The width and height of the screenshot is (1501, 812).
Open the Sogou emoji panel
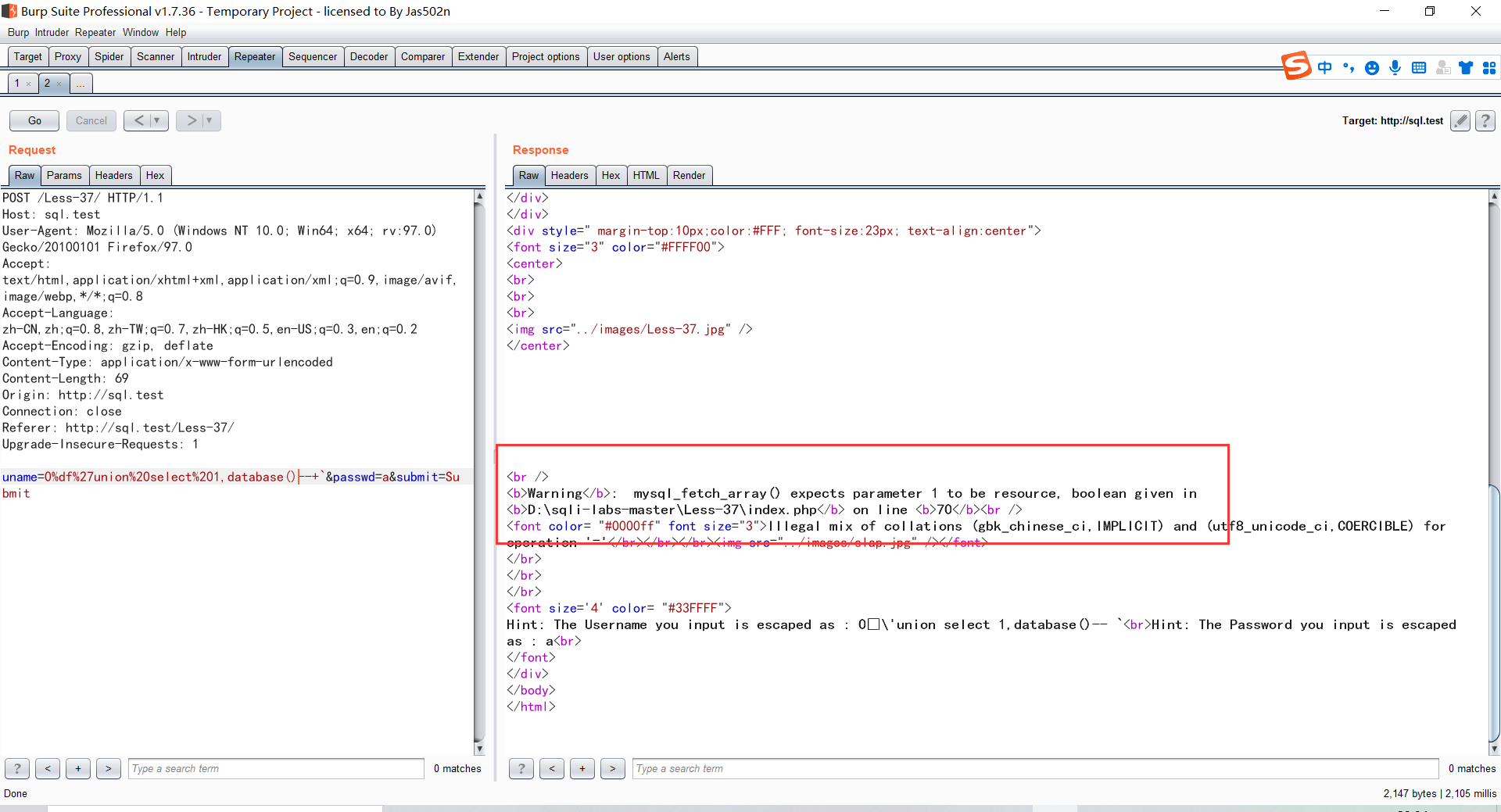click(1372, 68)
